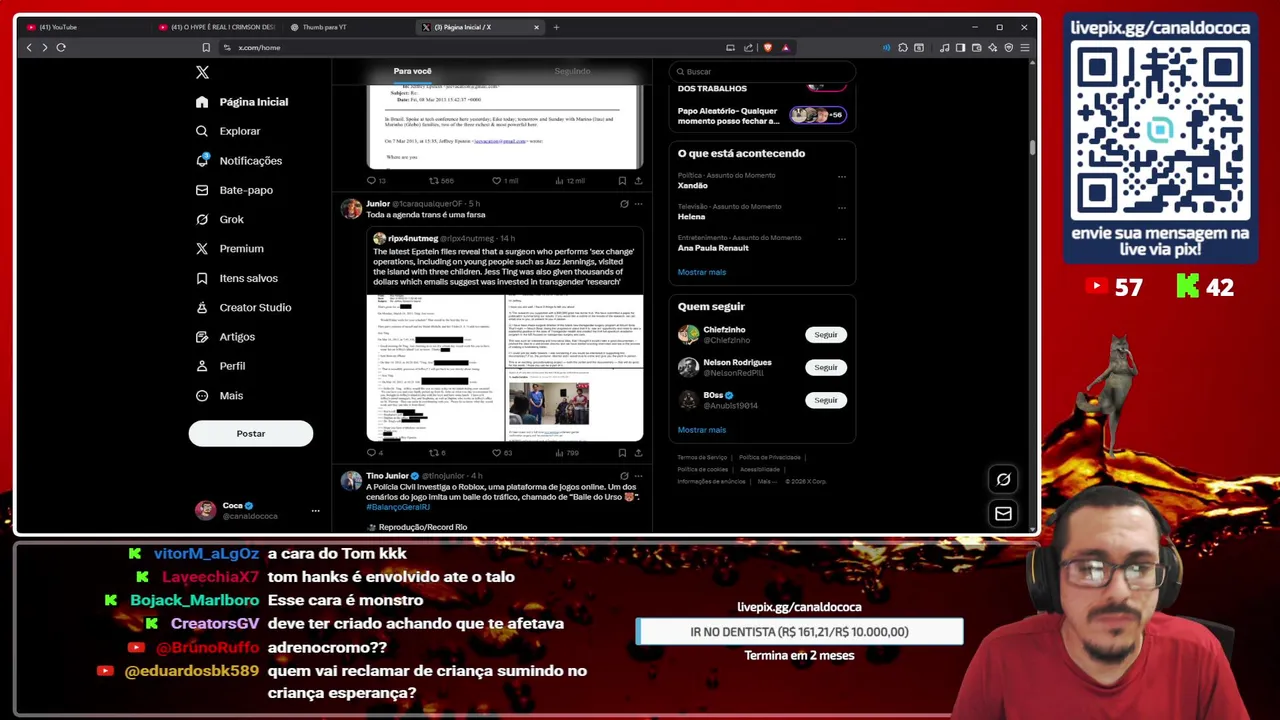Viewport: 1280px width, 720px height.
Task: Open a new browser tab
Action: pyautogui.click(x=556, y=27)
